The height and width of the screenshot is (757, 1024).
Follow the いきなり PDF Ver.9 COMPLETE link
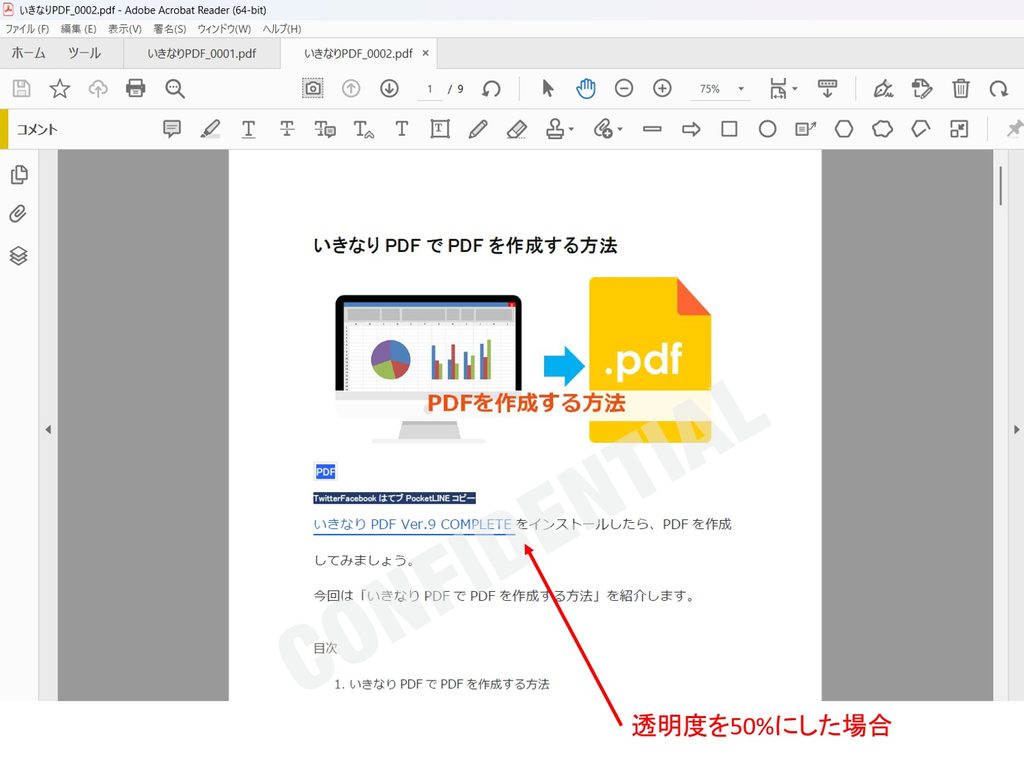[x=413, y=524]
